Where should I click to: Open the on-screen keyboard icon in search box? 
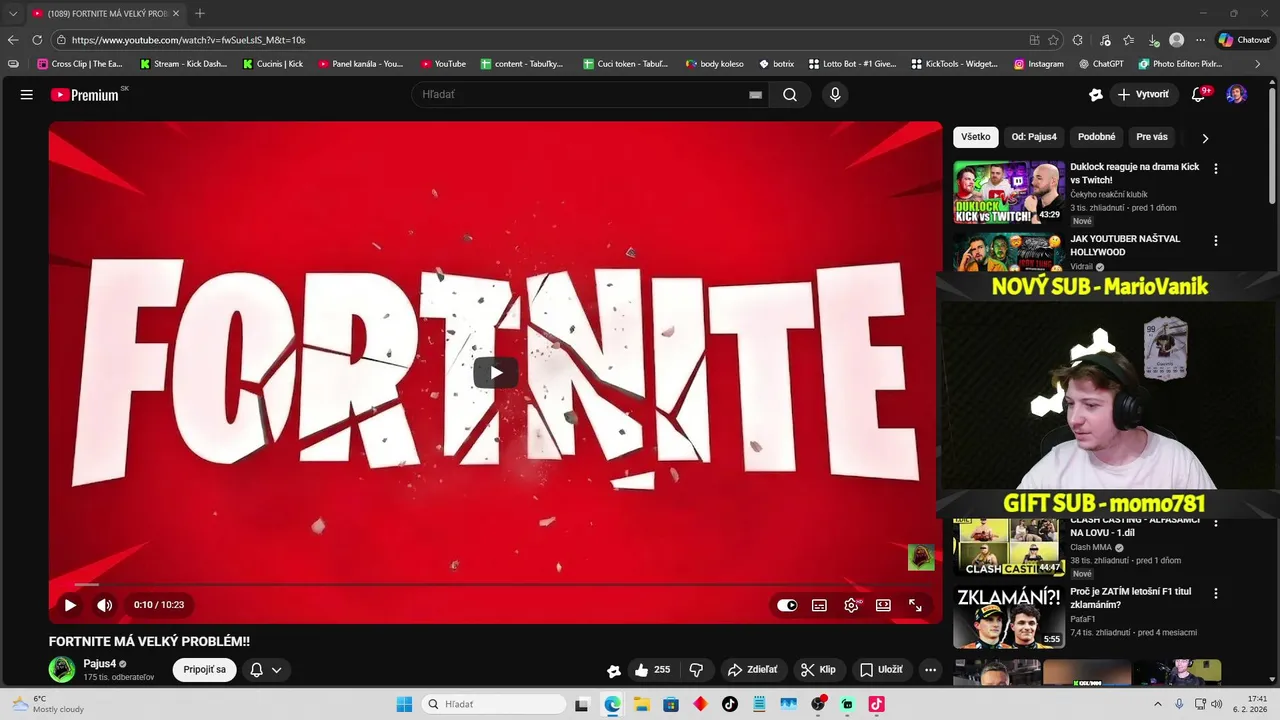point(756,95)
